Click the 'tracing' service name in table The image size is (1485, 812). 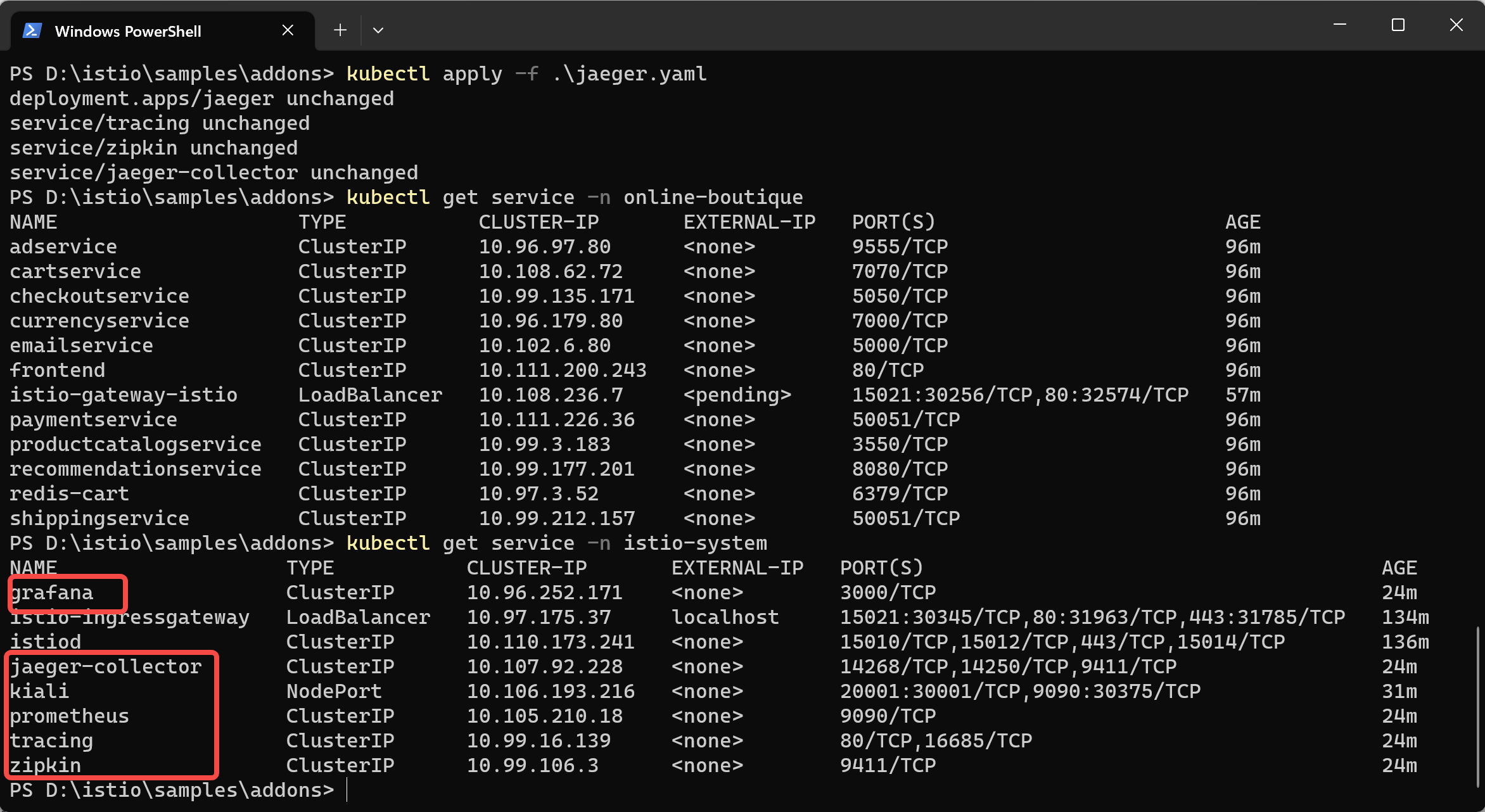coord(51,741)
